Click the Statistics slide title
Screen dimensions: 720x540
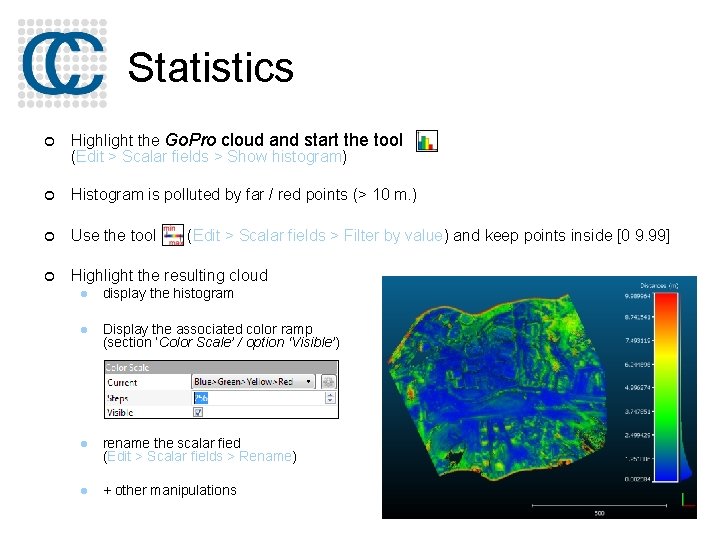(x=210, y=68)
